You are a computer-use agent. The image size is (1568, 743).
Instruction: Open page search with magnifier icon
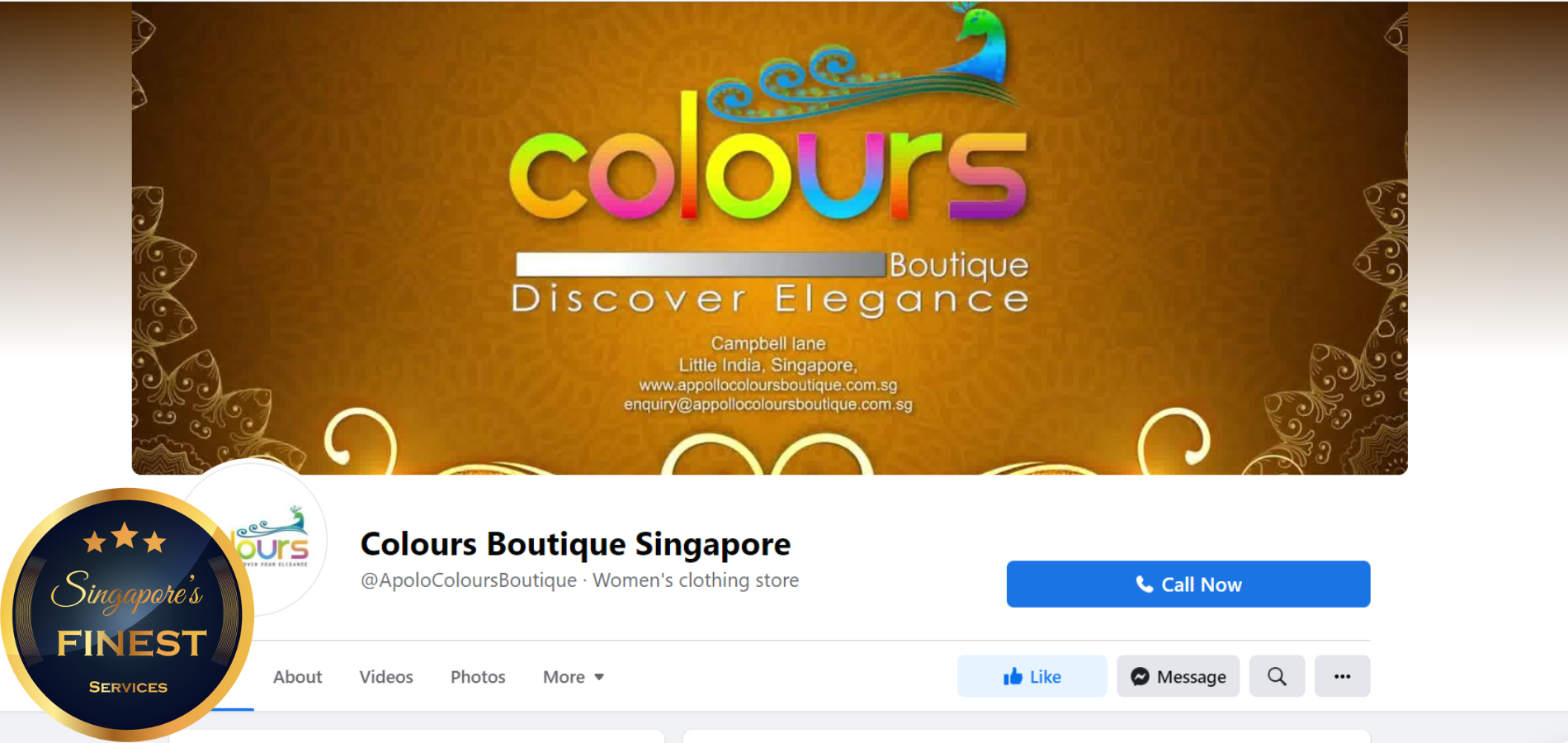pyautogui.click(x=1277, y=676)
